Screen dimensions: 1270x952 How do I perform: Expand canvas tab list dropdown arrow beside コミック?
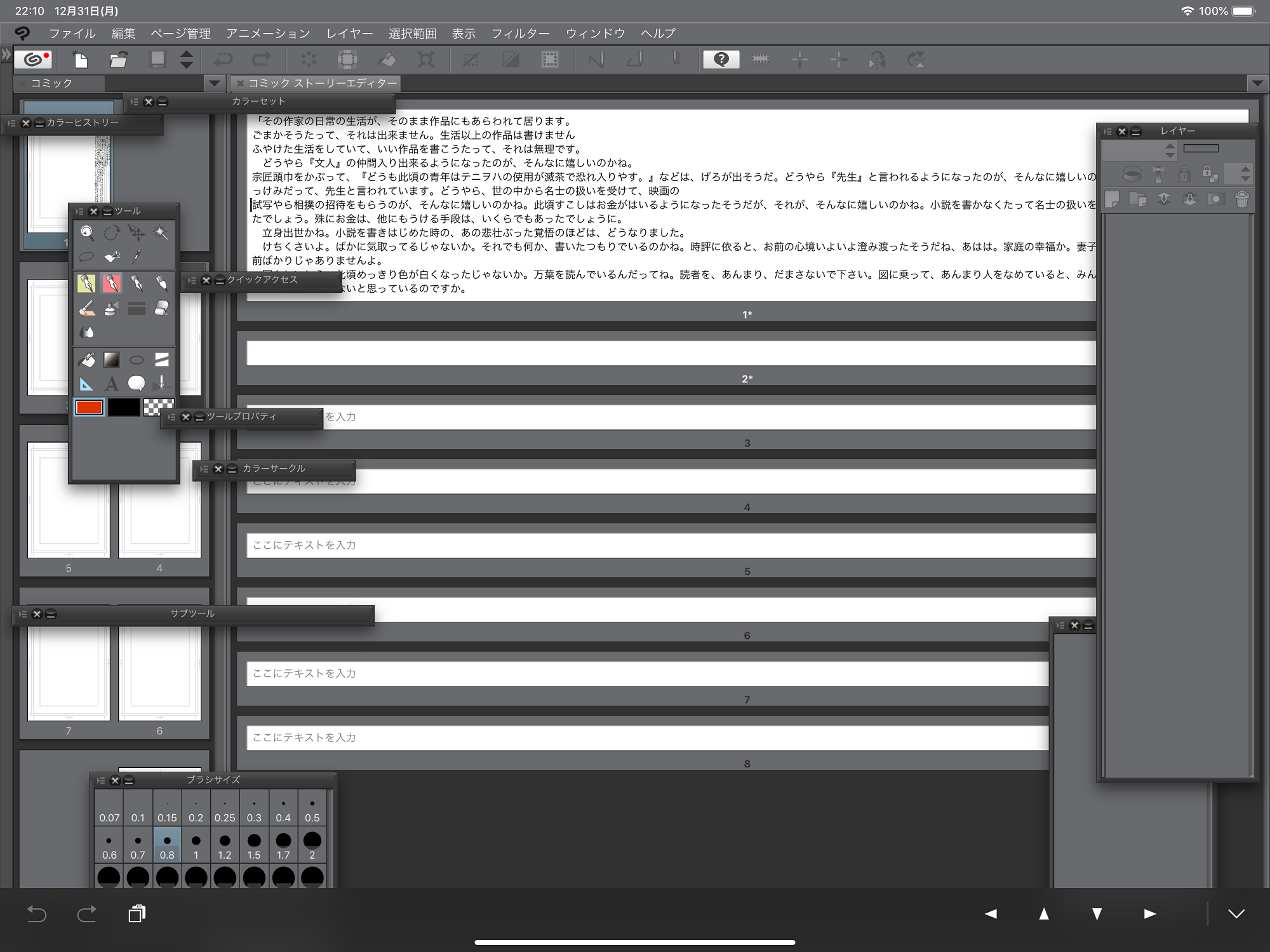tap(214, 83)
